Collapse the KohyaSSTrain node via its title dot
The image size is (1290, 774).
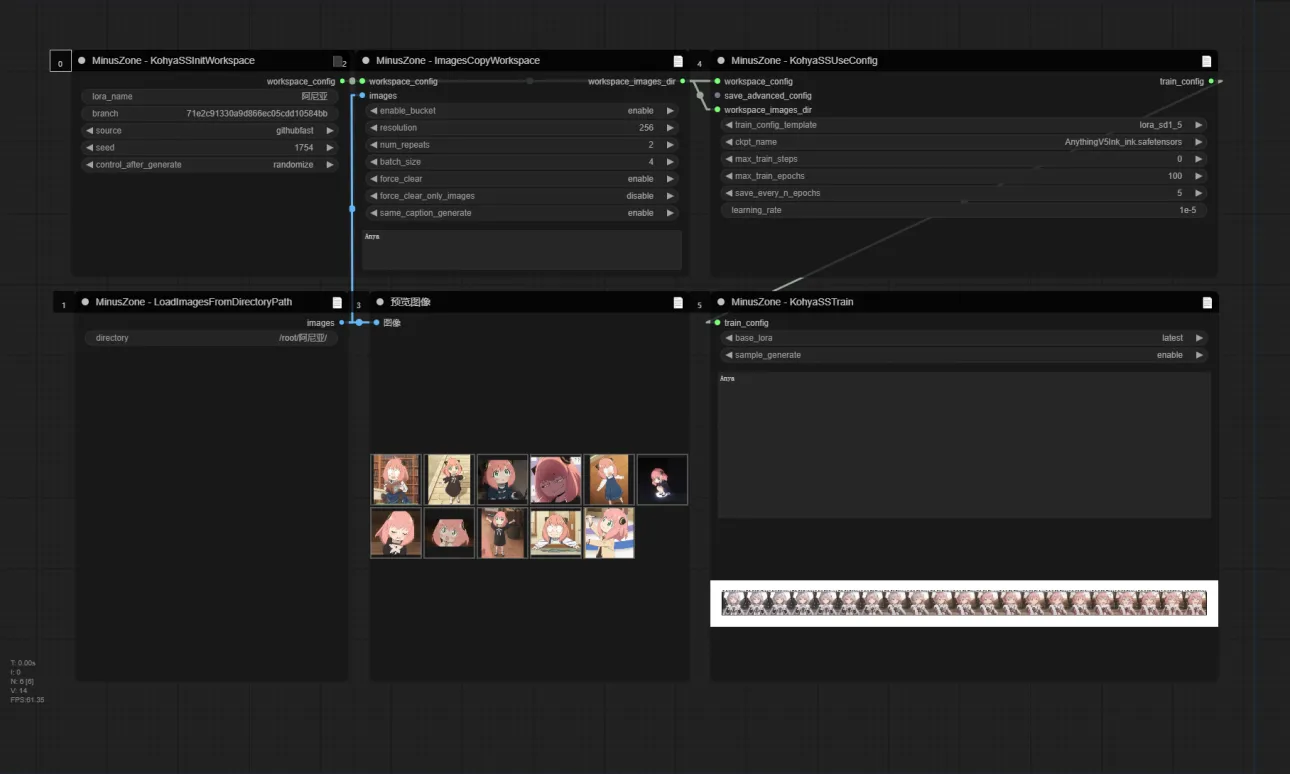721,302
